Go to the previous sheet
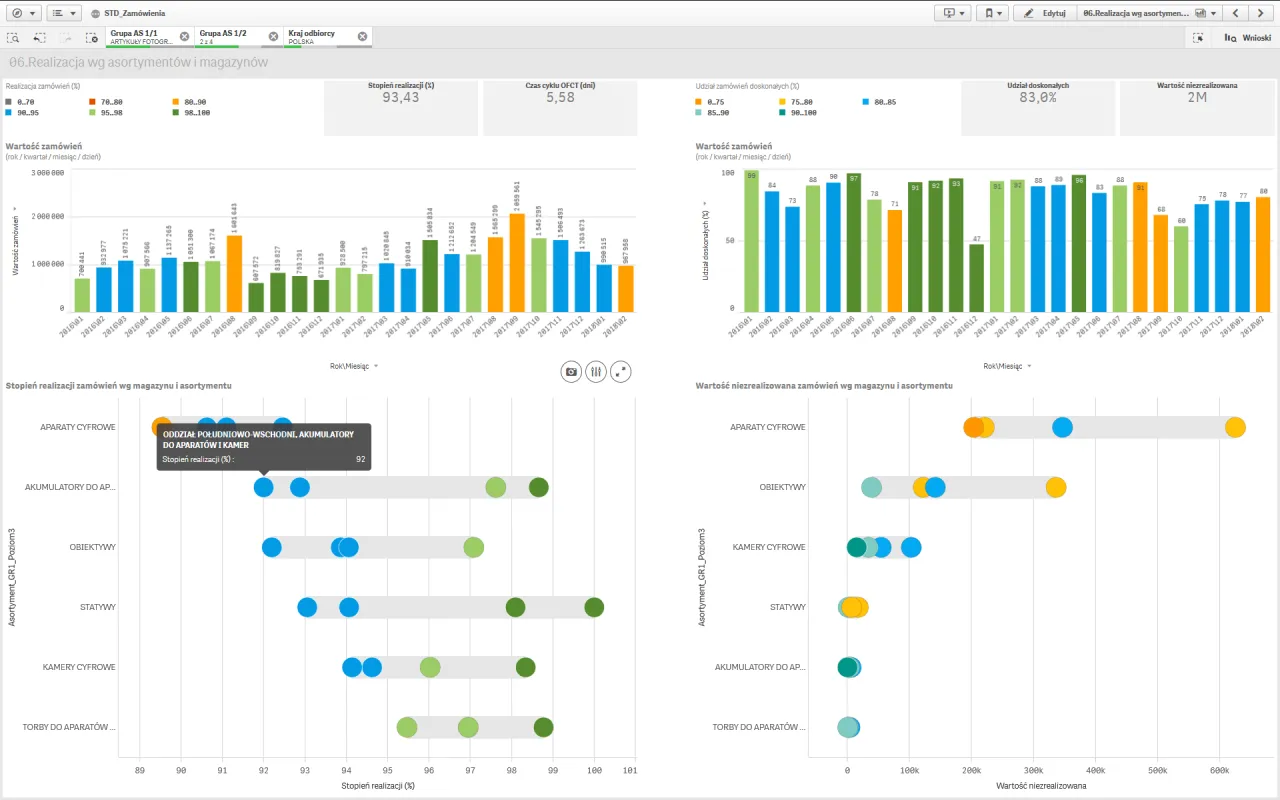 tap(1237, 13)
